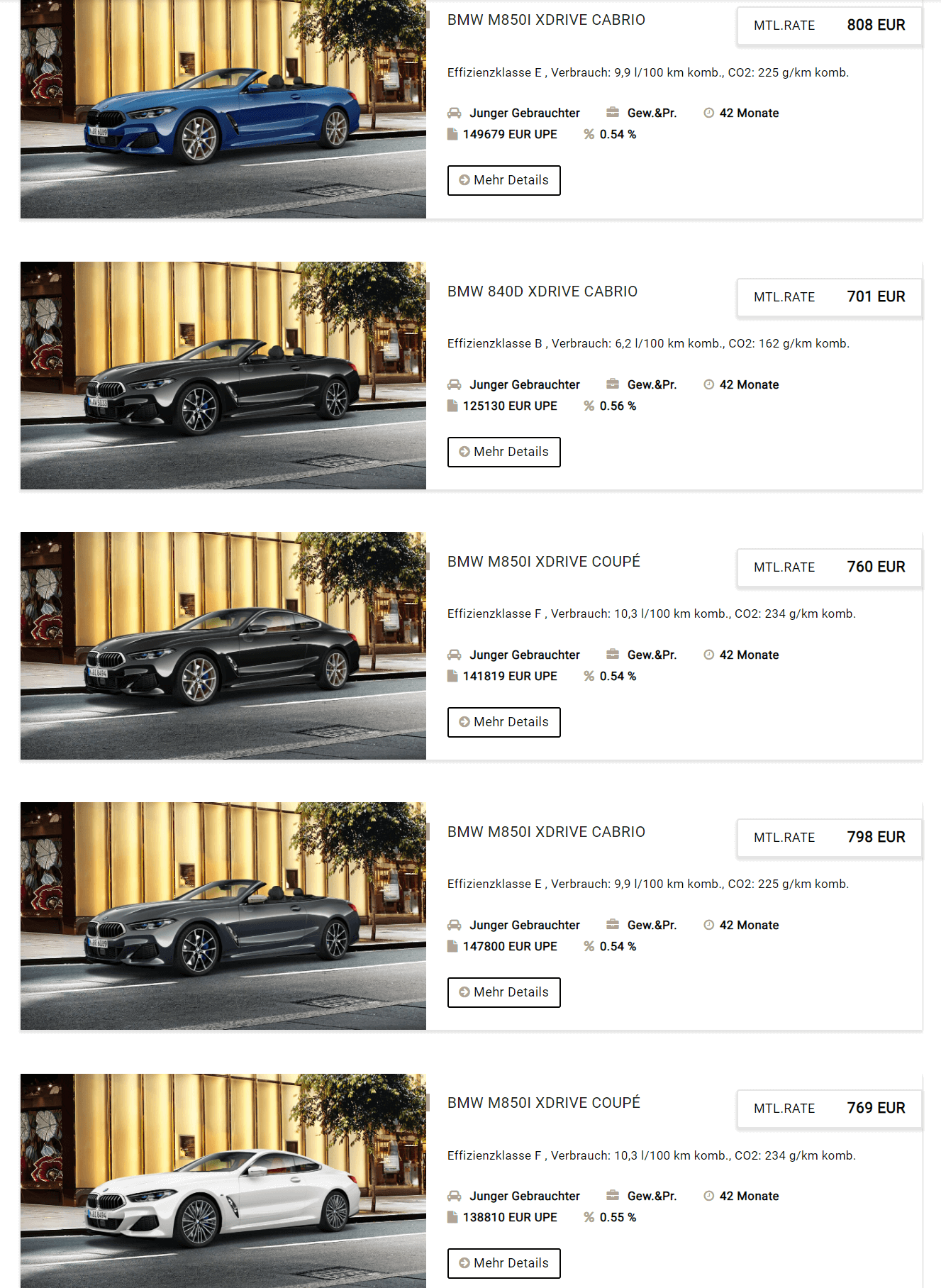Click car icon in the 769 EUR Coupé listing
This screenshot has height=1288, width=941.
454,1196
